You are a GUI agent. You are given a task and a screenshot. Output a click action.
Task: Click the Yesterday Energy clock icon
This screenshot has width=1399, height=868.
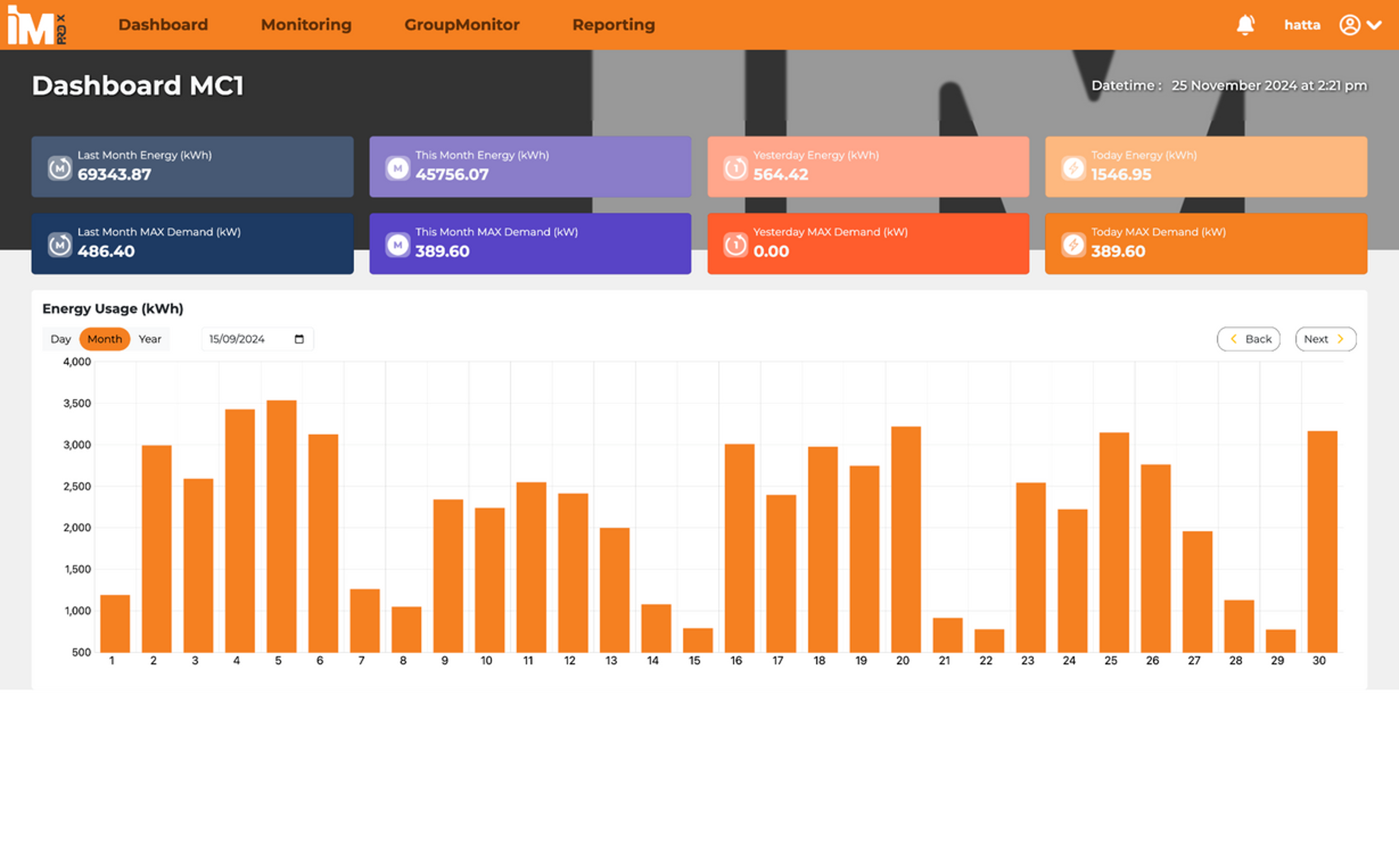[735, 168]
